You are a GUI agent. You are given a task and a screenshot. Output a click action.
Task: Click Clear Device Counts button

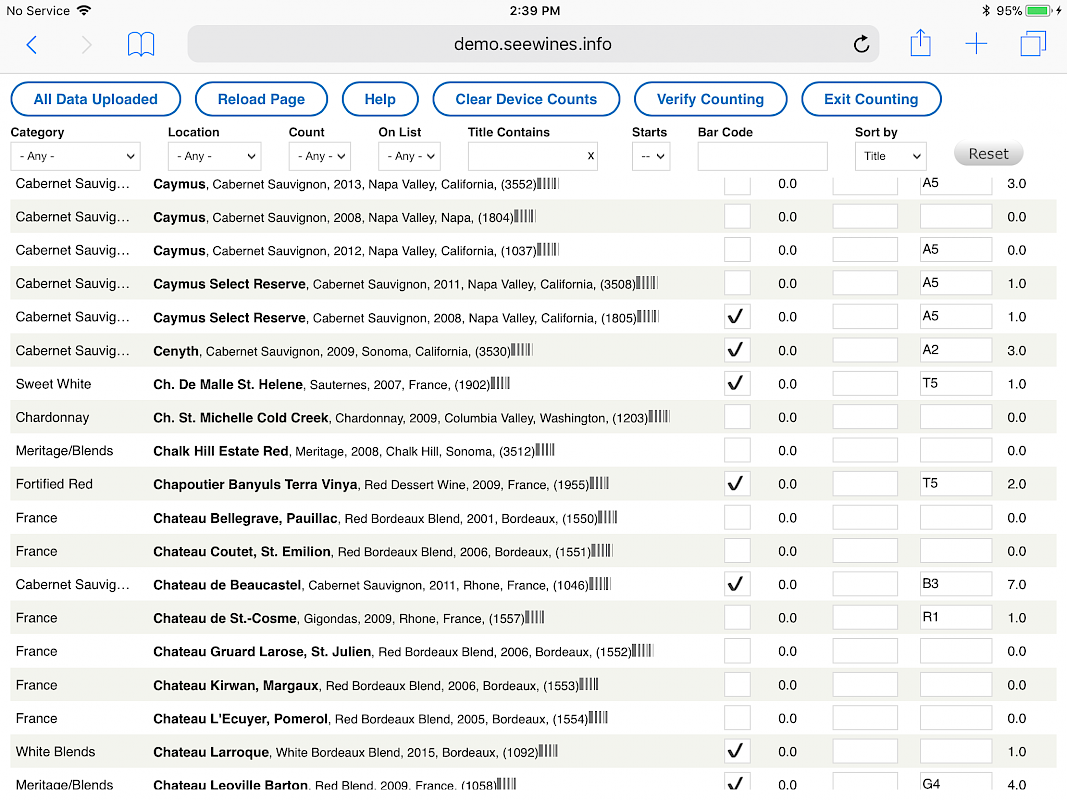point(526,99)
